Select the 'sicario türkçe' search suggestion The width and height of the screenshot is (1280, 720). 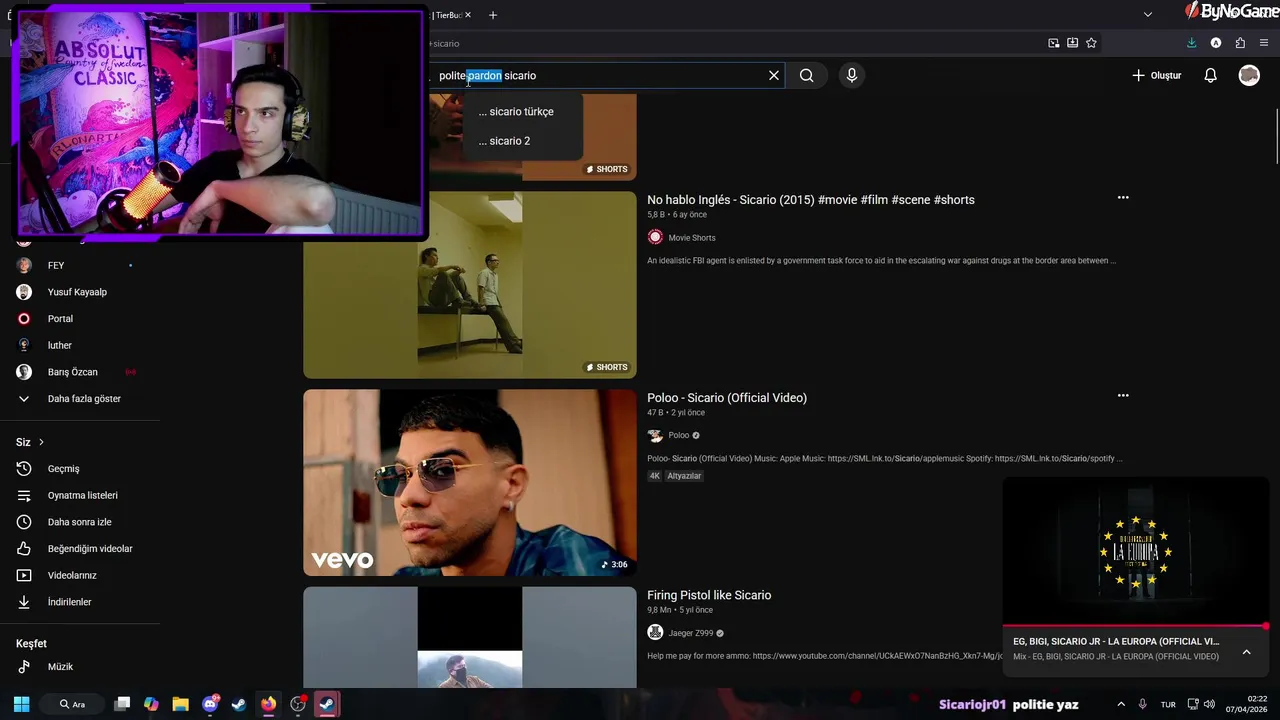pyautogui.click(x=522, y=111)
